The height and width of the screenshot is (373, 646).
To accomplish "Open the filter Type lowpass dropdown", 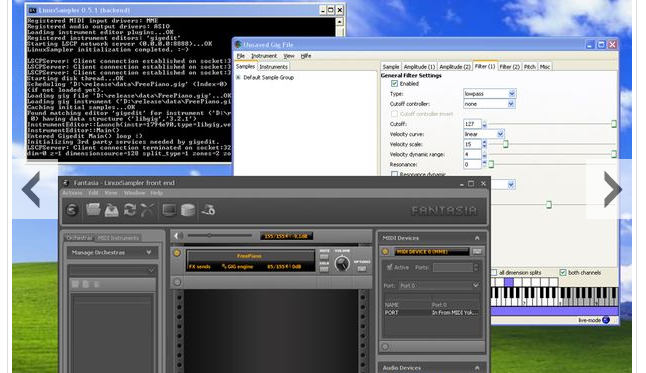I will (x=489, y=94).
